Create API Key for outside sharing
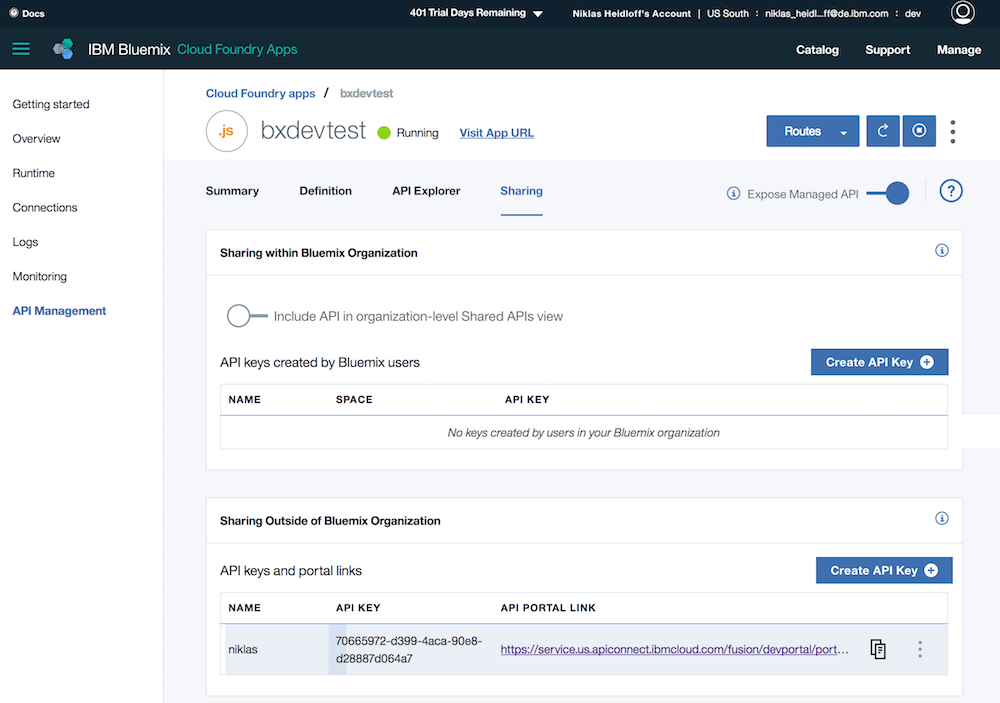1000x703 pixels. tap(884, 570)
